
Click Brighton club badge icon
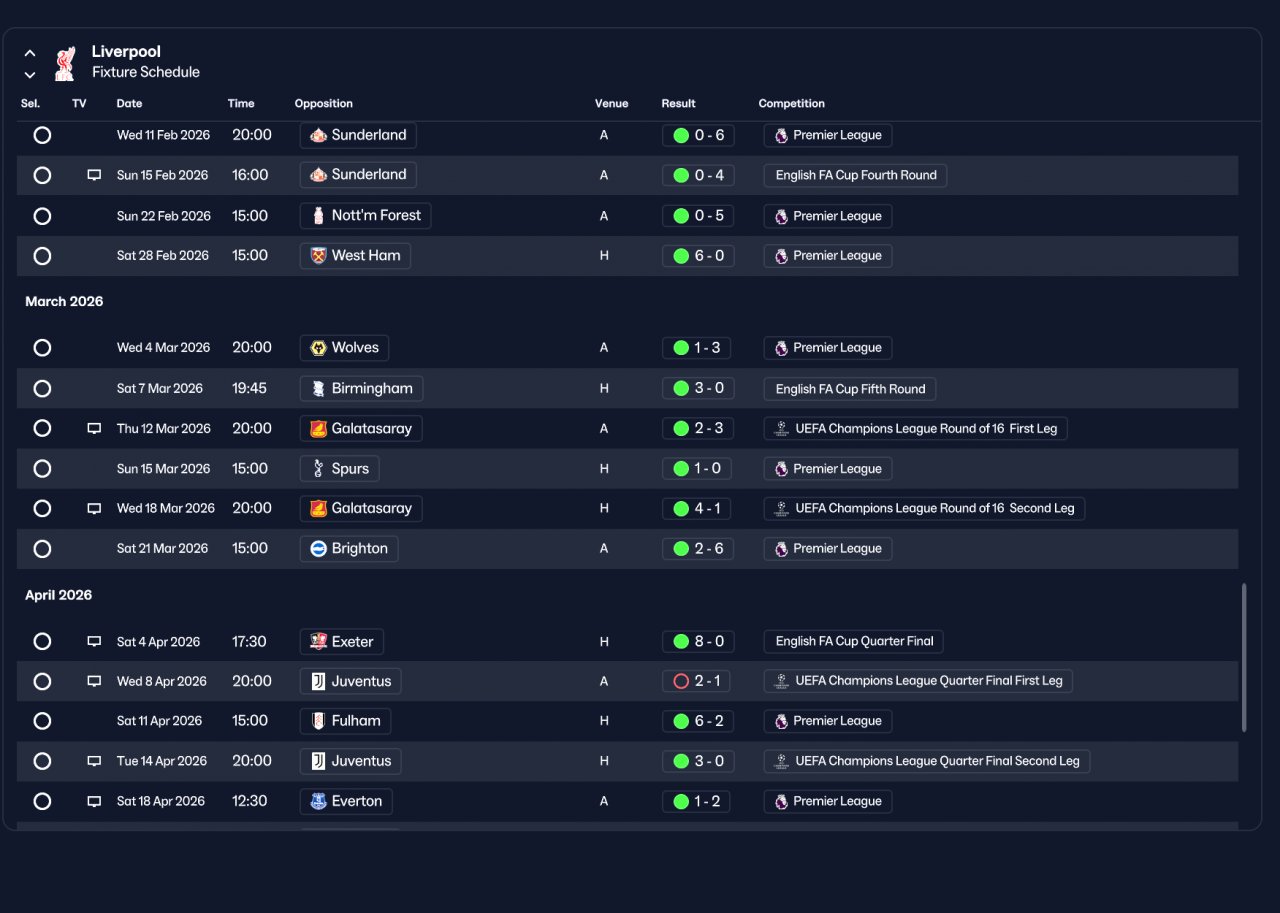click(x=318, y=548)
